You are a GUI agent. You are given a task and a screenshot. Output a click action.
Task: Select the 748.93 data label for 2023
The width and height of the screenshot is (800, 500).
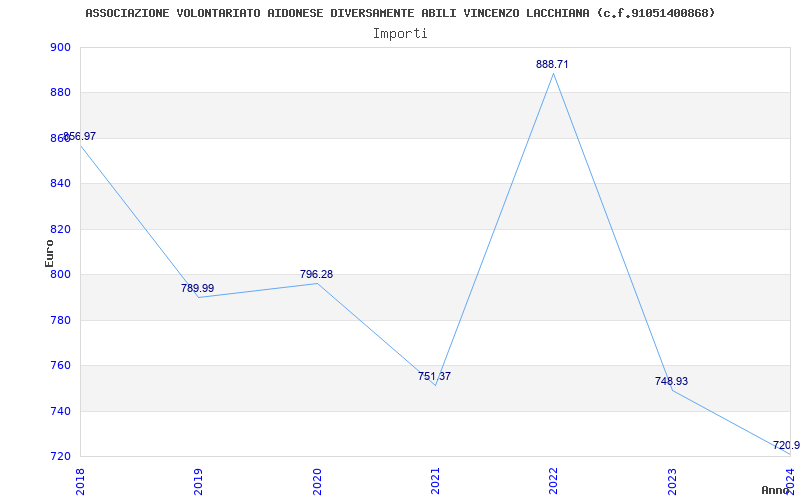(x=671, y=381)
